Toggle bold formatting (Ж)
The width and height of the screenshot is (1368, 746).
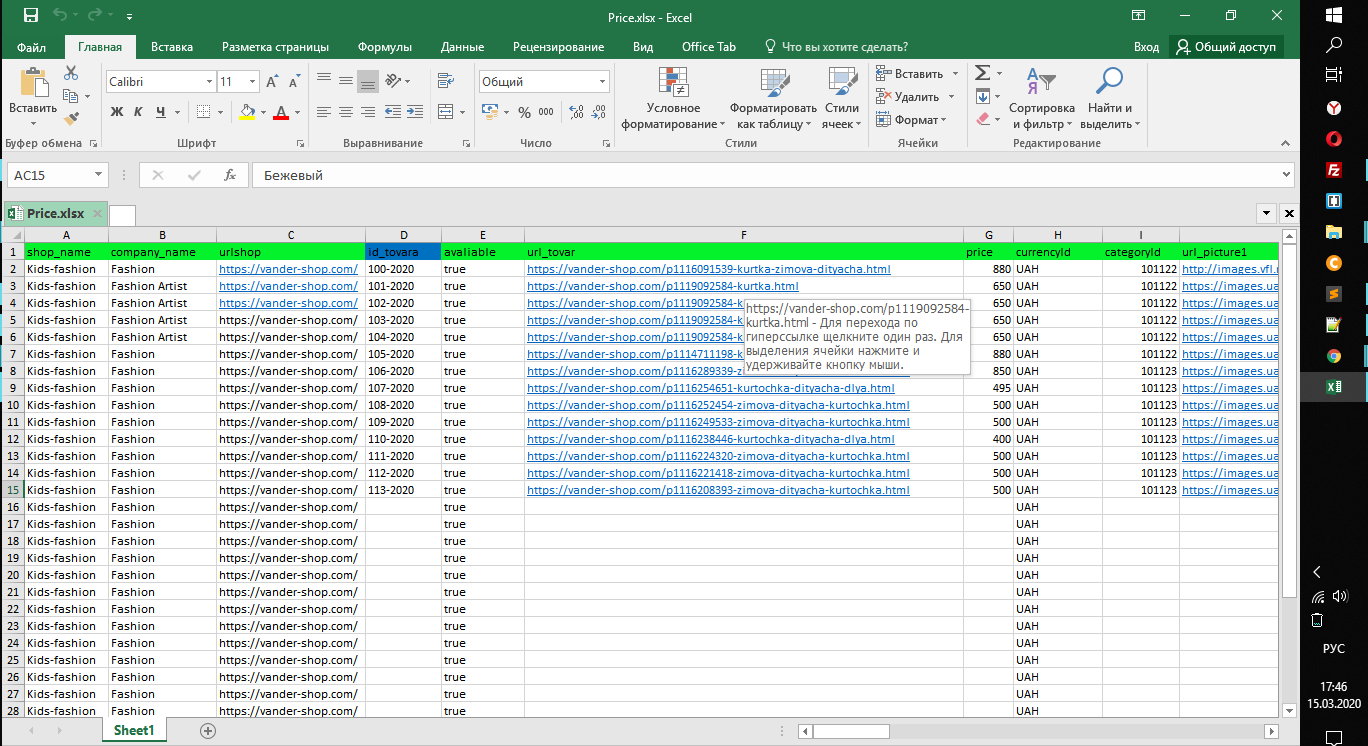[116, 112]
